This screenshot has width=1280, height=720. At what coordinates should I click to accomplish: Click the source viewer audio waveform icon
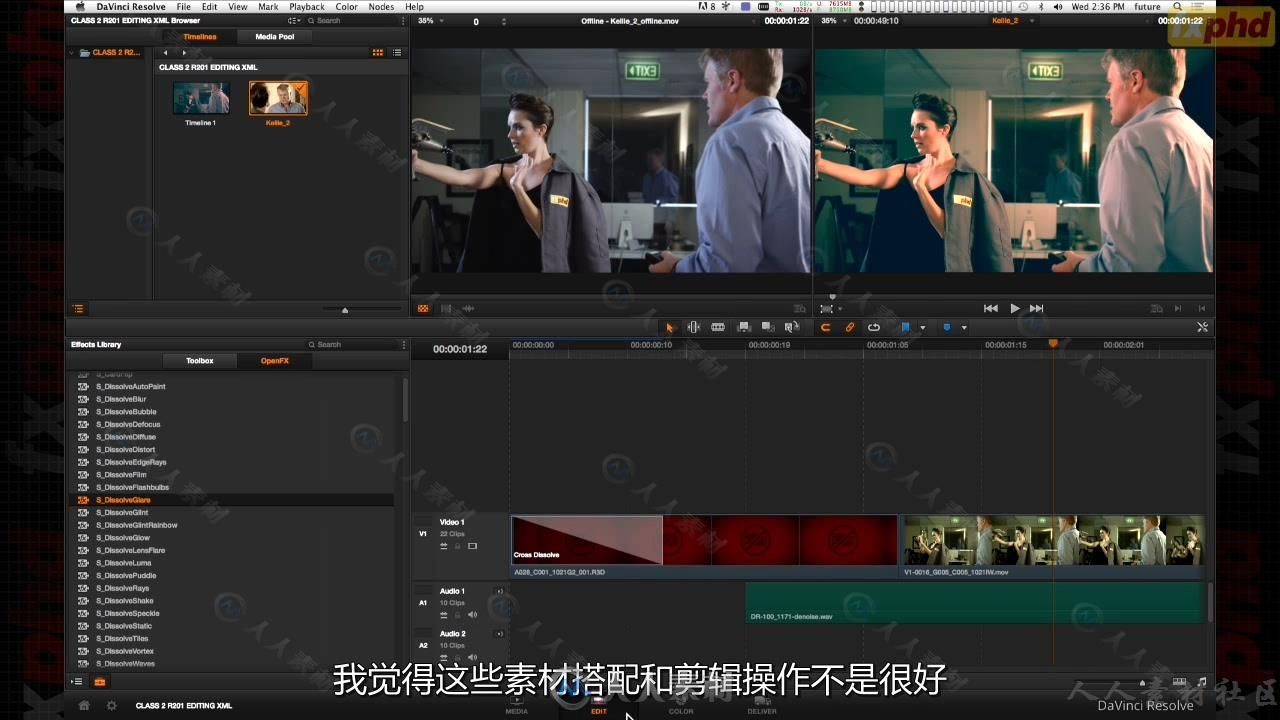click(468, 309)
